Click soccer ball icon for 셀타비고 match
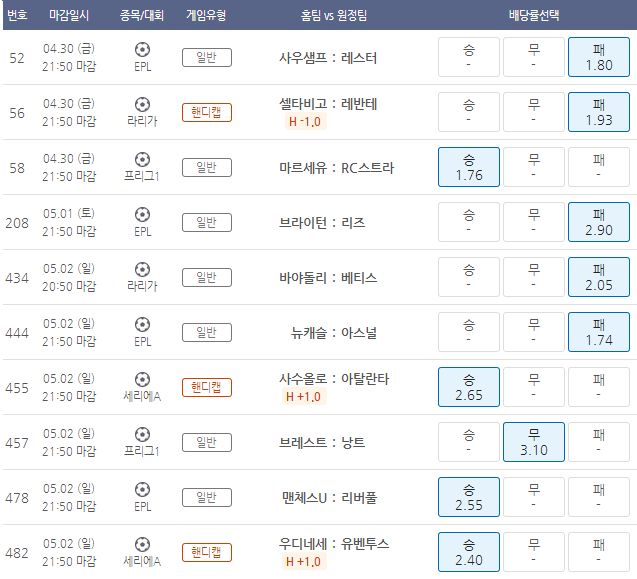Viewport: 637px width, 579px height. point(142,105)
